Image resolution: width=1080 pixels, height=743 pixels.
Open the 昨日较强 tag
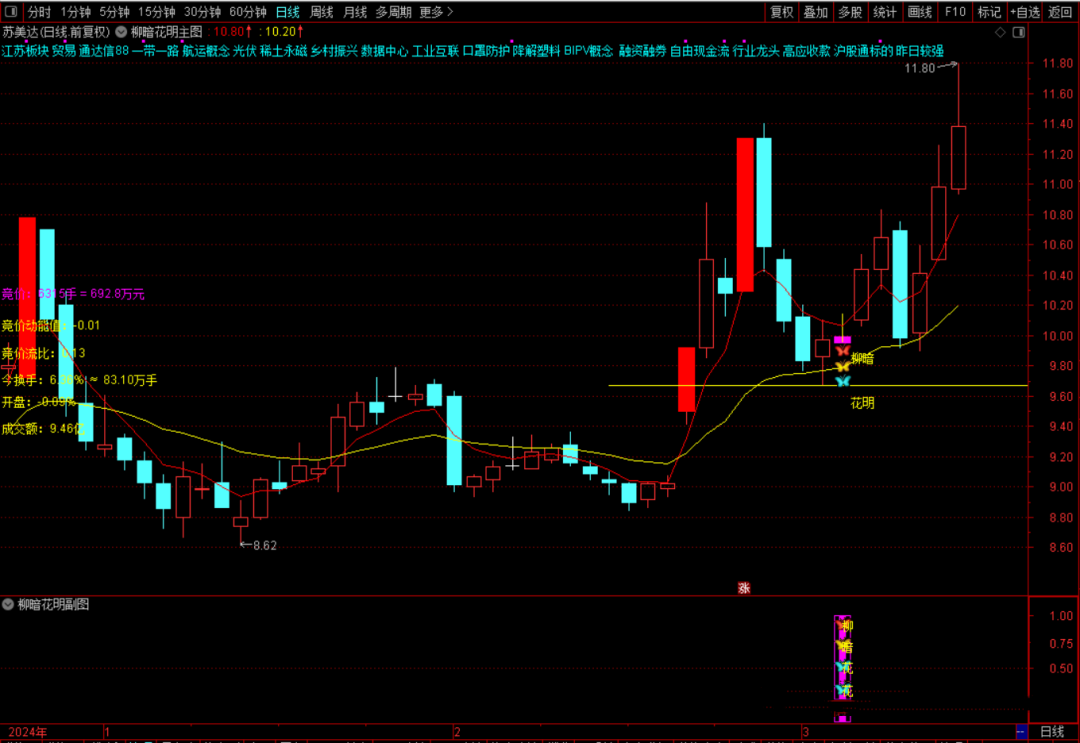coord(920,51)
